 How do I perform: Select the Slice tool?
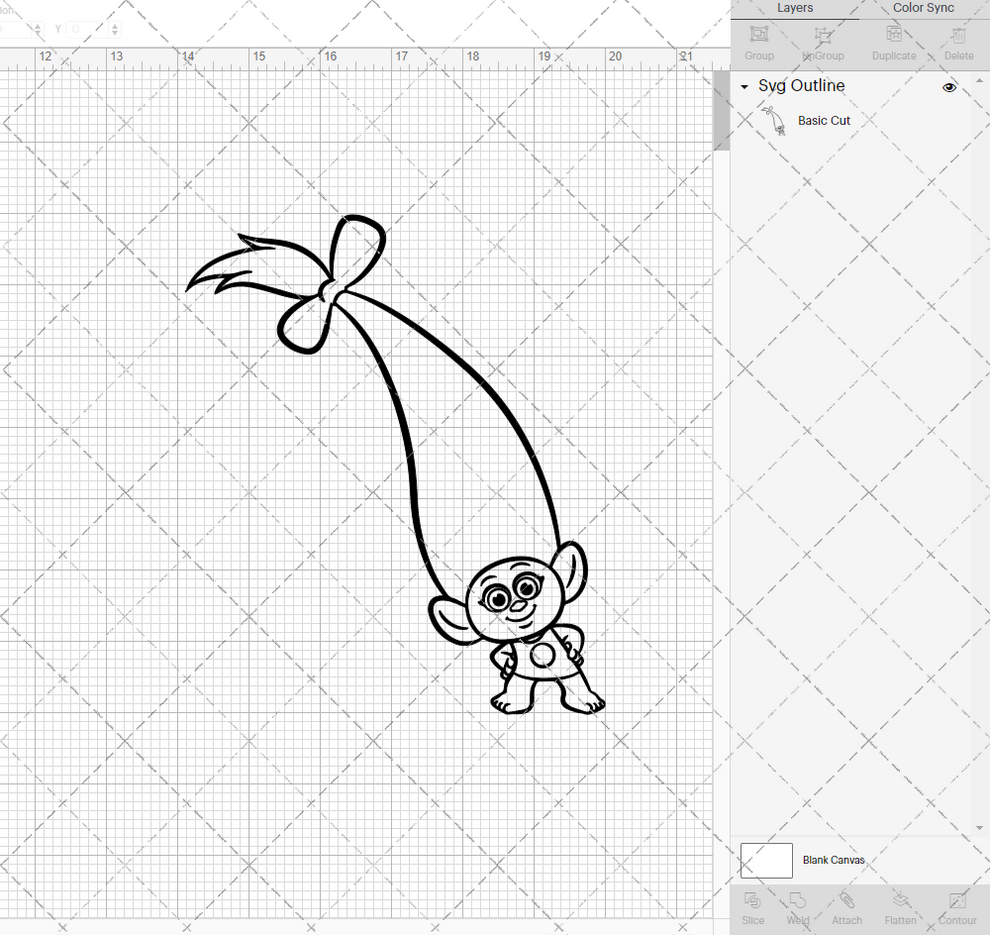point(752,908)
